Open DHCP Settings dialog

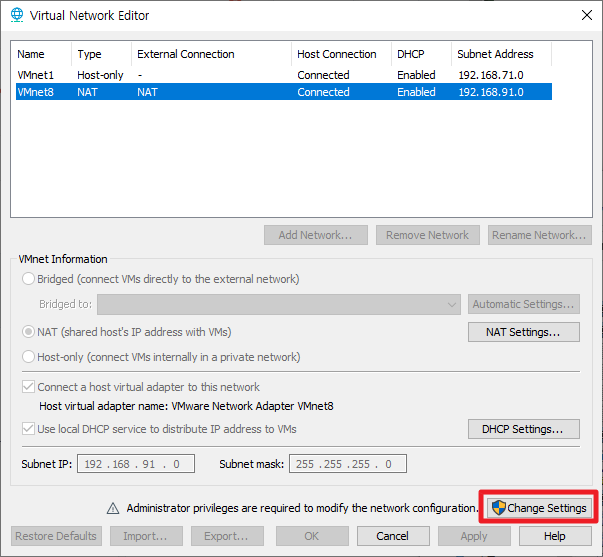(523, 429)
